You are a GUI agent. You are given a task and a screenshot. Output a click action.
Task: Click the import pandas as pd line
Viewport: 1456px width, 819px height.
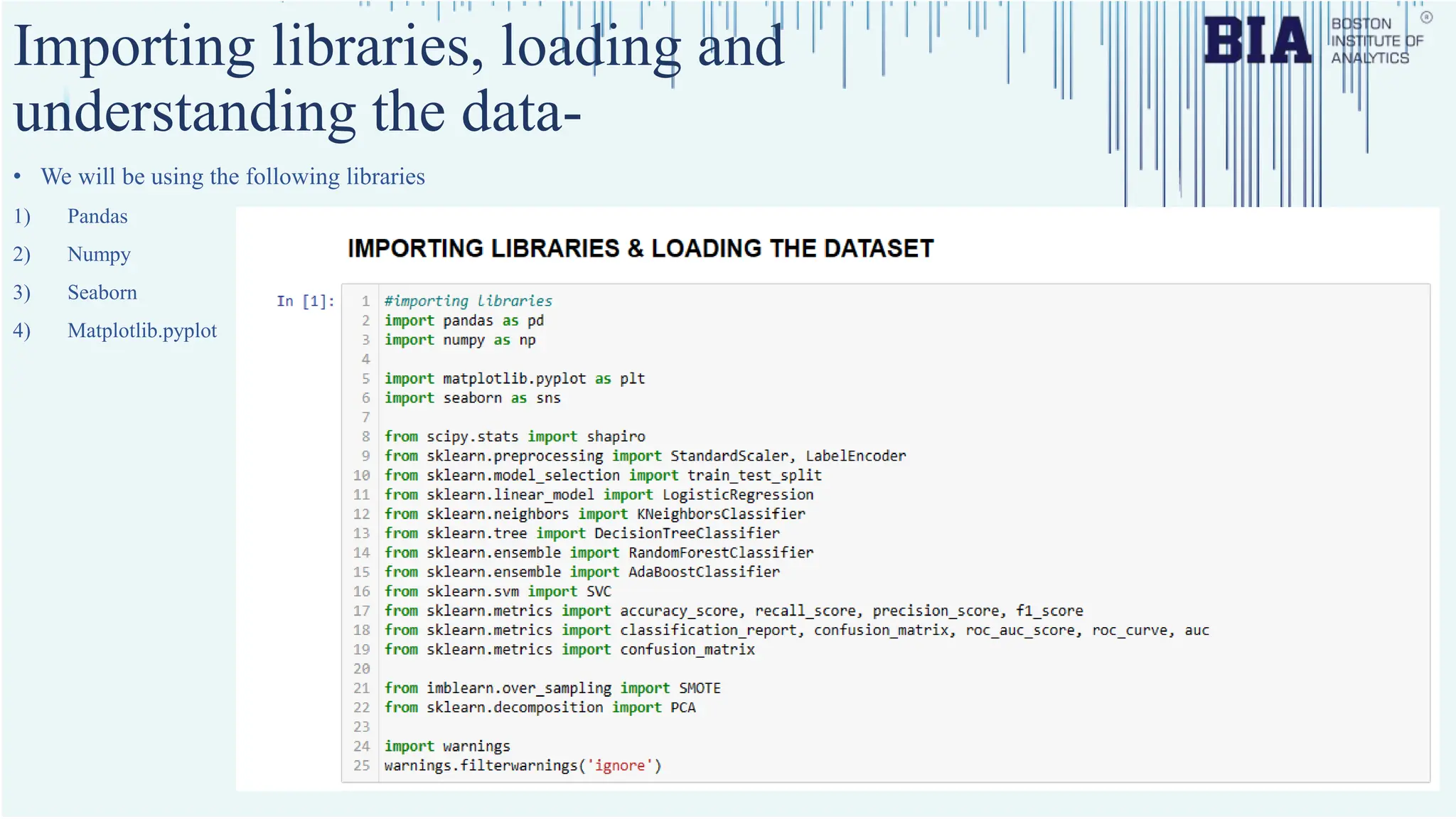[x=464, y=321]
